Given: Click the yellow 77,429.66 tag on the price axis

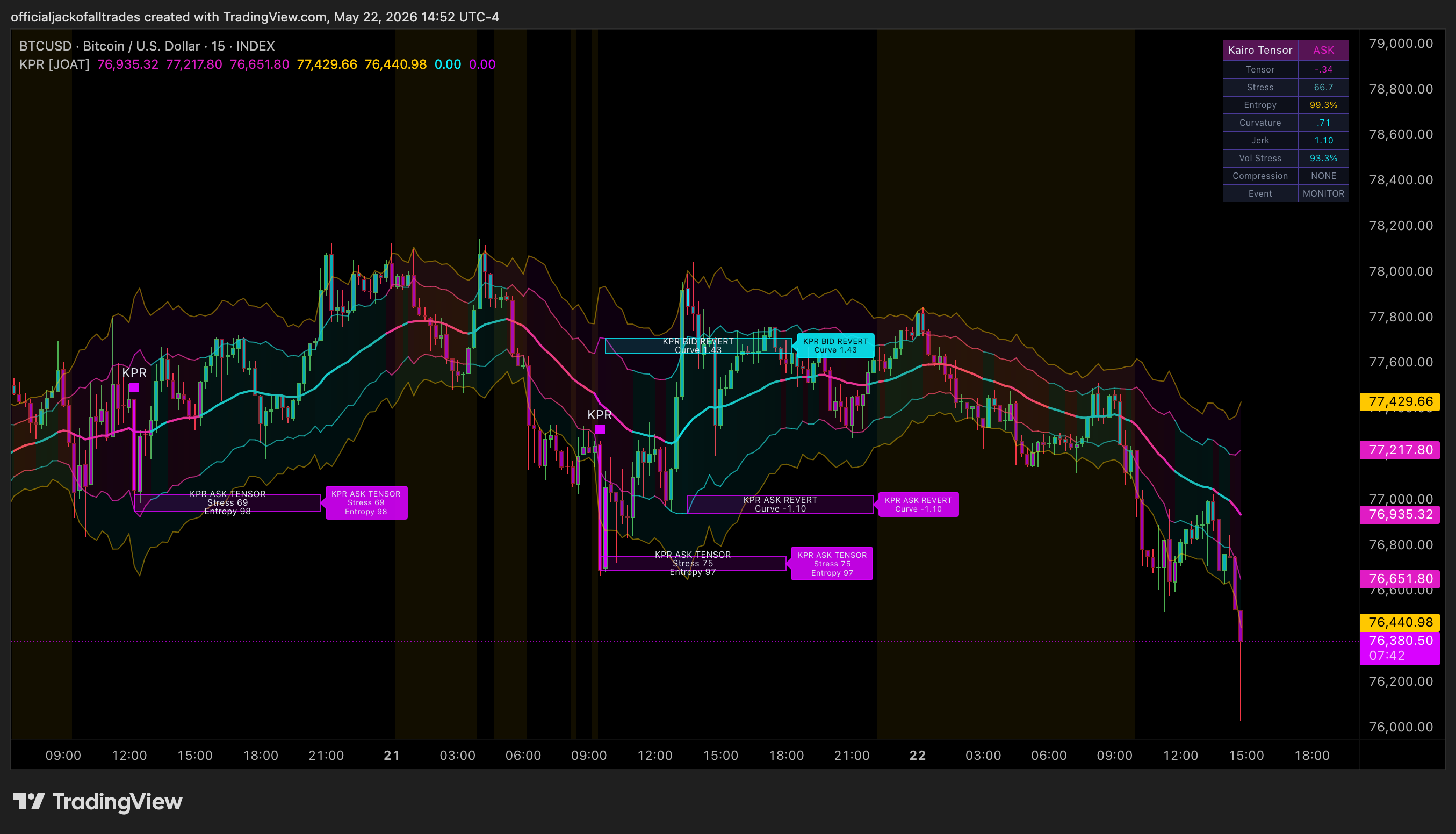Looking at the screenshot, I should pos(1400,401).
